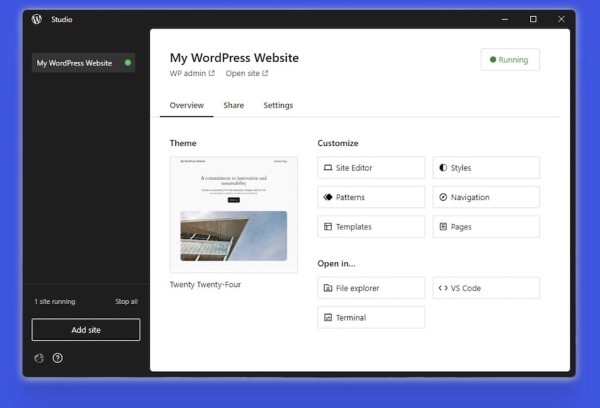The height and width of the screenshot is (408, 600).
Task: Open Templates in site editor
Action: [371, 227]
